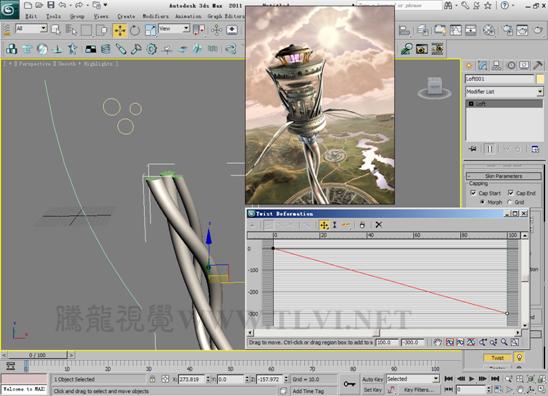Select the Select and Rotate tool
This screenshot has height=396, width=548.
135,30
